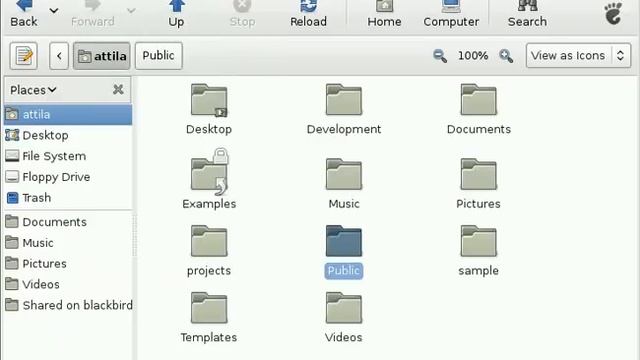Open Trash in the sidebar

(68, 198)
